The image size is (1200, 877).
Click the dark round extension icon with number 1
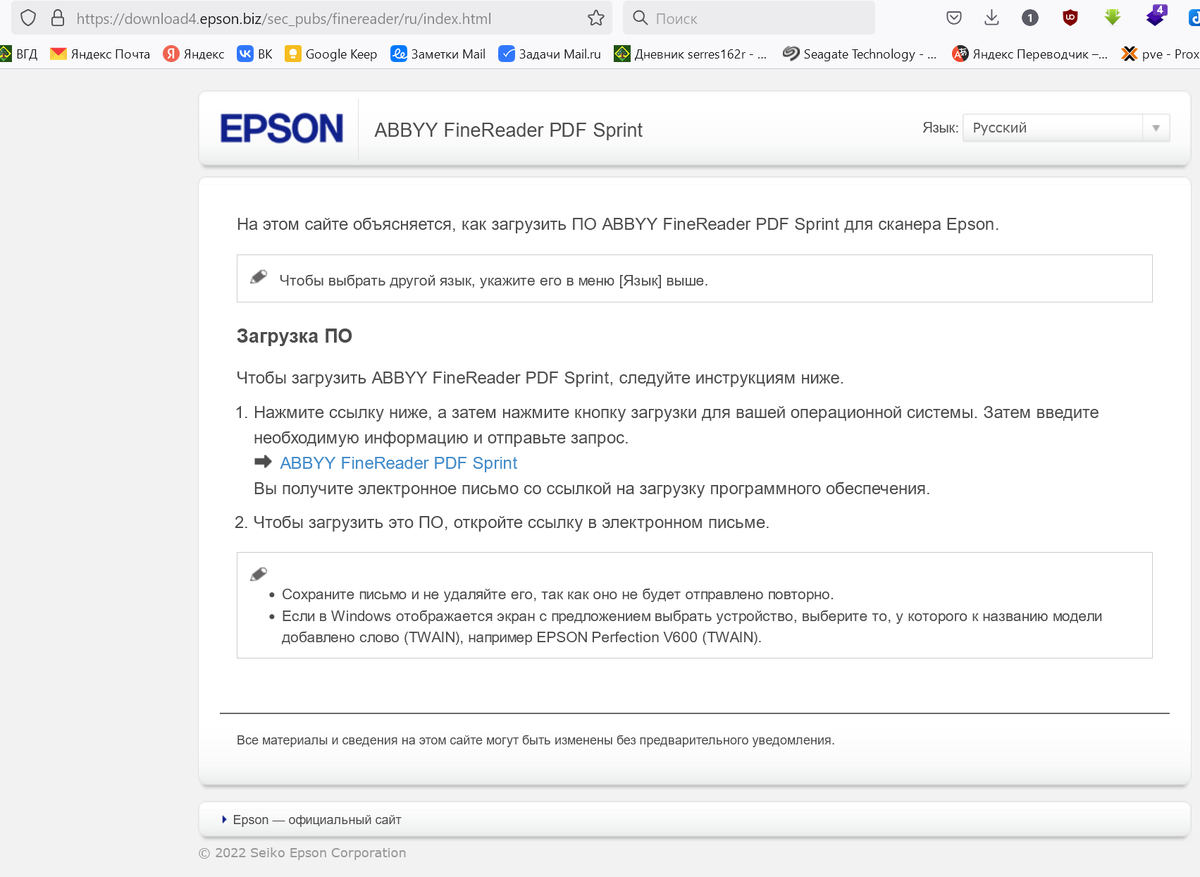(x=1030, y=18)
